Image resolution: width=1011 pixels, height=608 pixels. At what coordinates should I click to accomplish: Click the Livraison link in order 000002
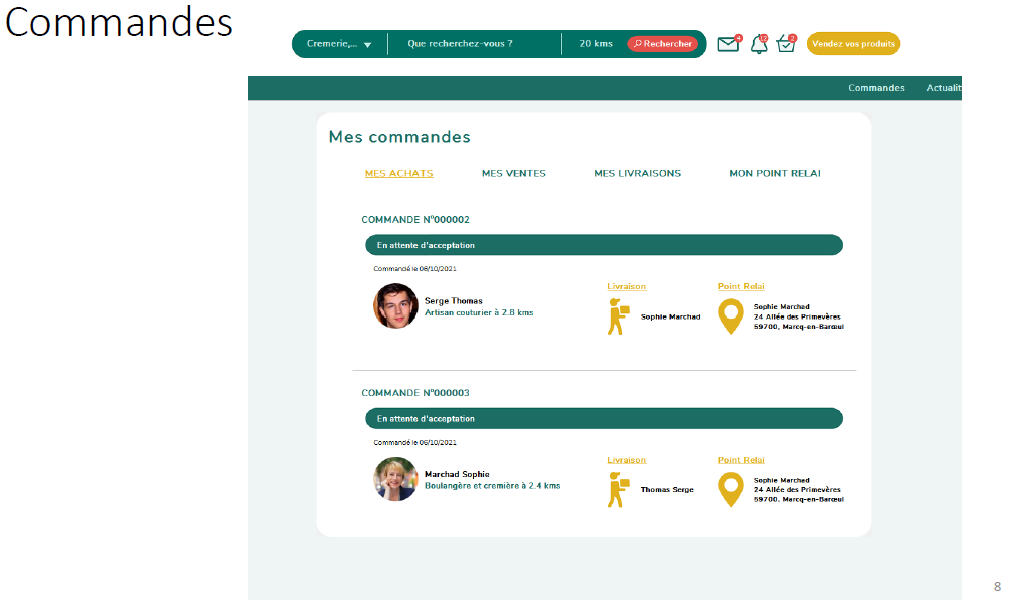(x=626, y=287)
